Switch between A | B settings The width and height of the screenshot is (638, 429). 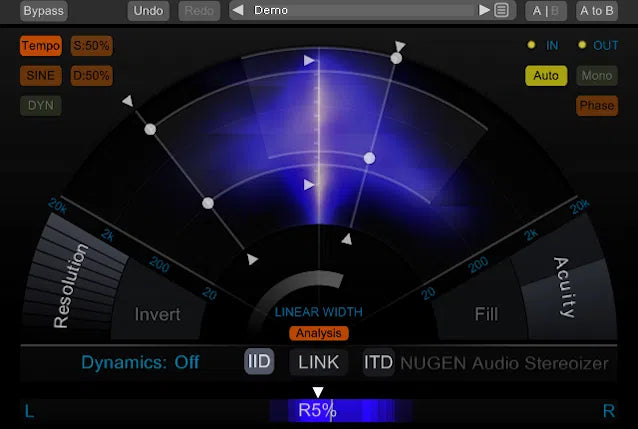tap(546, 11)
